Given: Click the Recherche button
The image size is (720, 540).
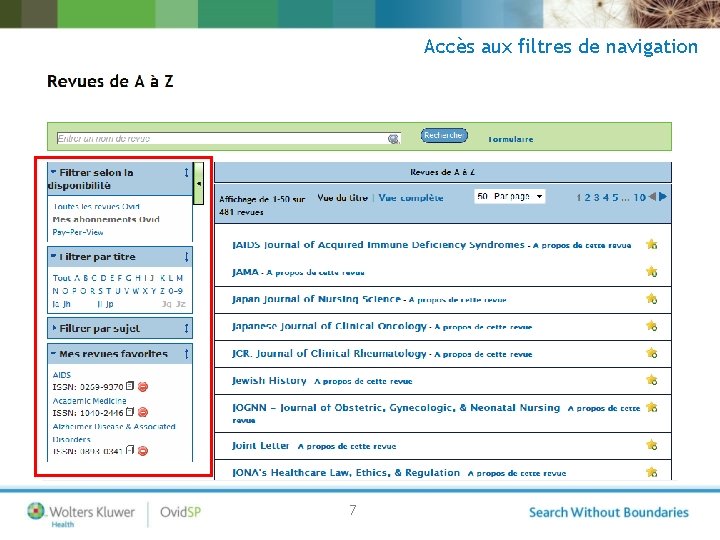Looking at the screenshot, I should pos(444,135).
